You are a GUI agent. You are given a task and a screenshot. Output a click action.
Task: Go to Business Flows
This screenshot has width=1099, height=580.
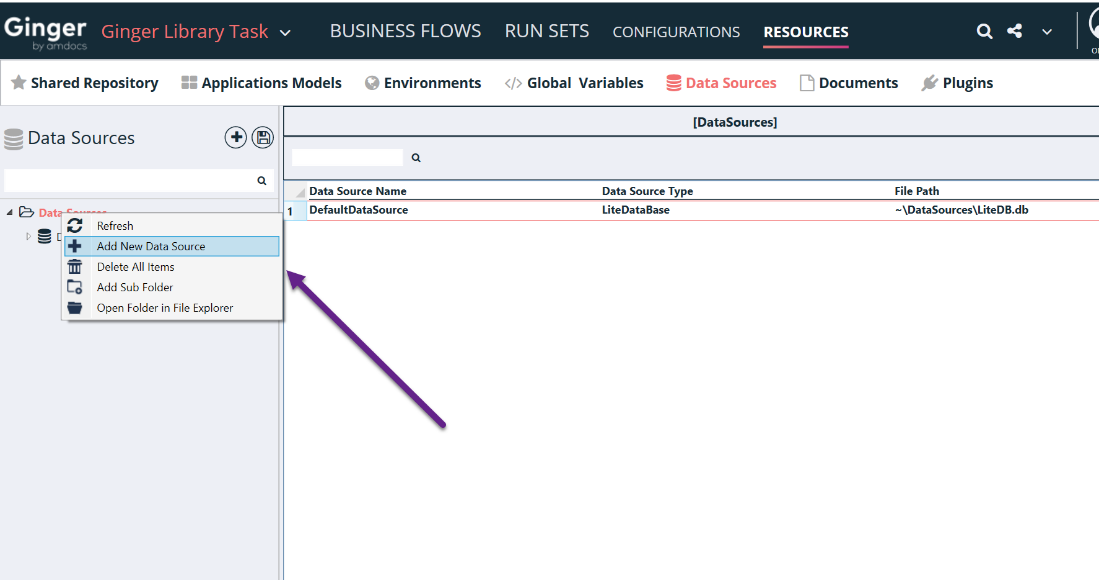(405, 31)
